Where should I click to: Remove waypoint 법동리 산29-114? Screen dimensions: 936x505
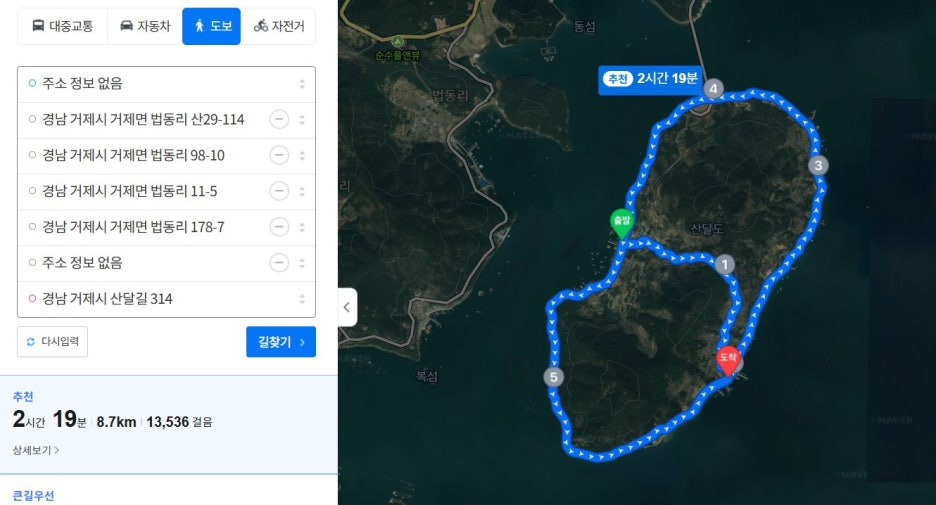(x=279, y=119)
